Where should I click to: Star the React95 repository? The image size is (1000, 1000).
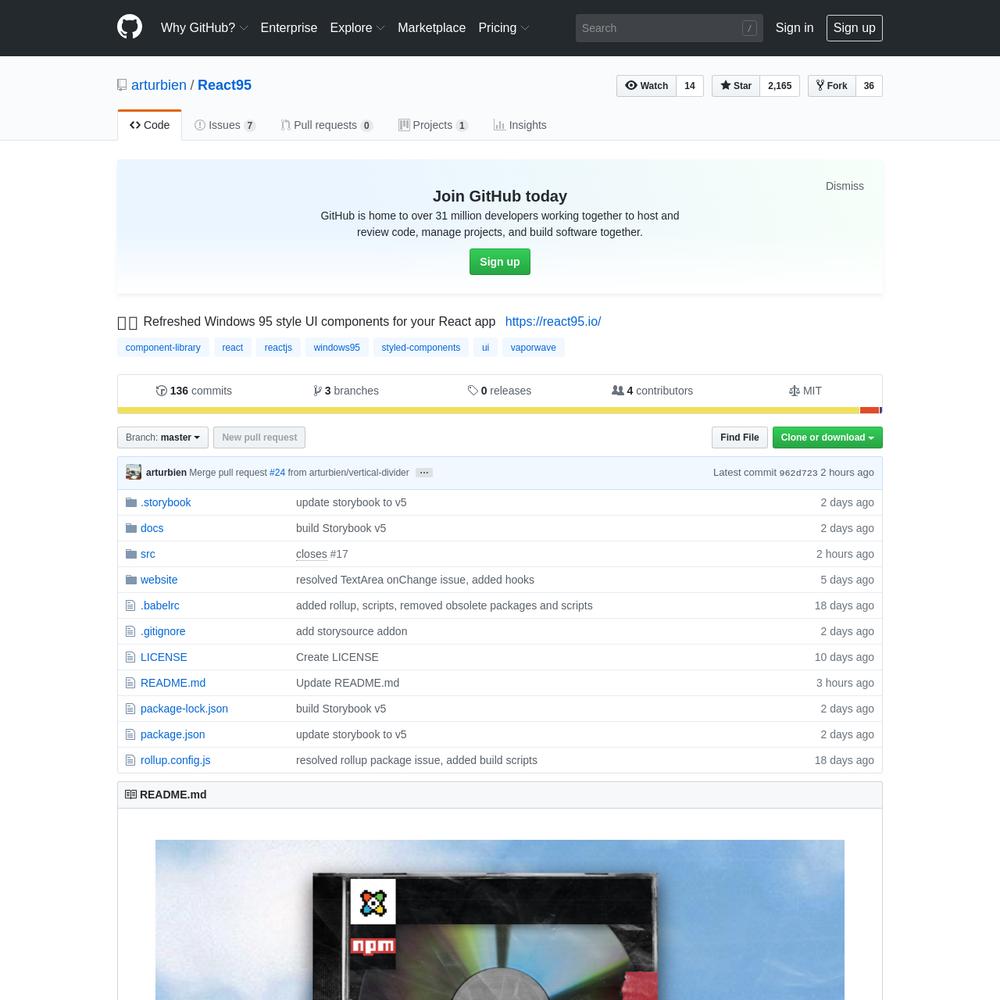pos(736,86)
